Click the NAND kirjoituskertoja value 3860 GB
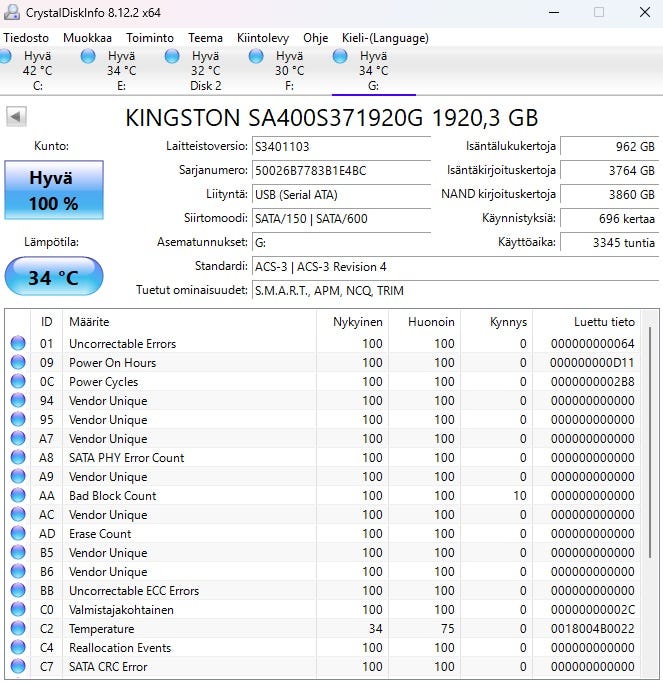Image resolution: width=663 pixels, height=682 pixels. 609,194
